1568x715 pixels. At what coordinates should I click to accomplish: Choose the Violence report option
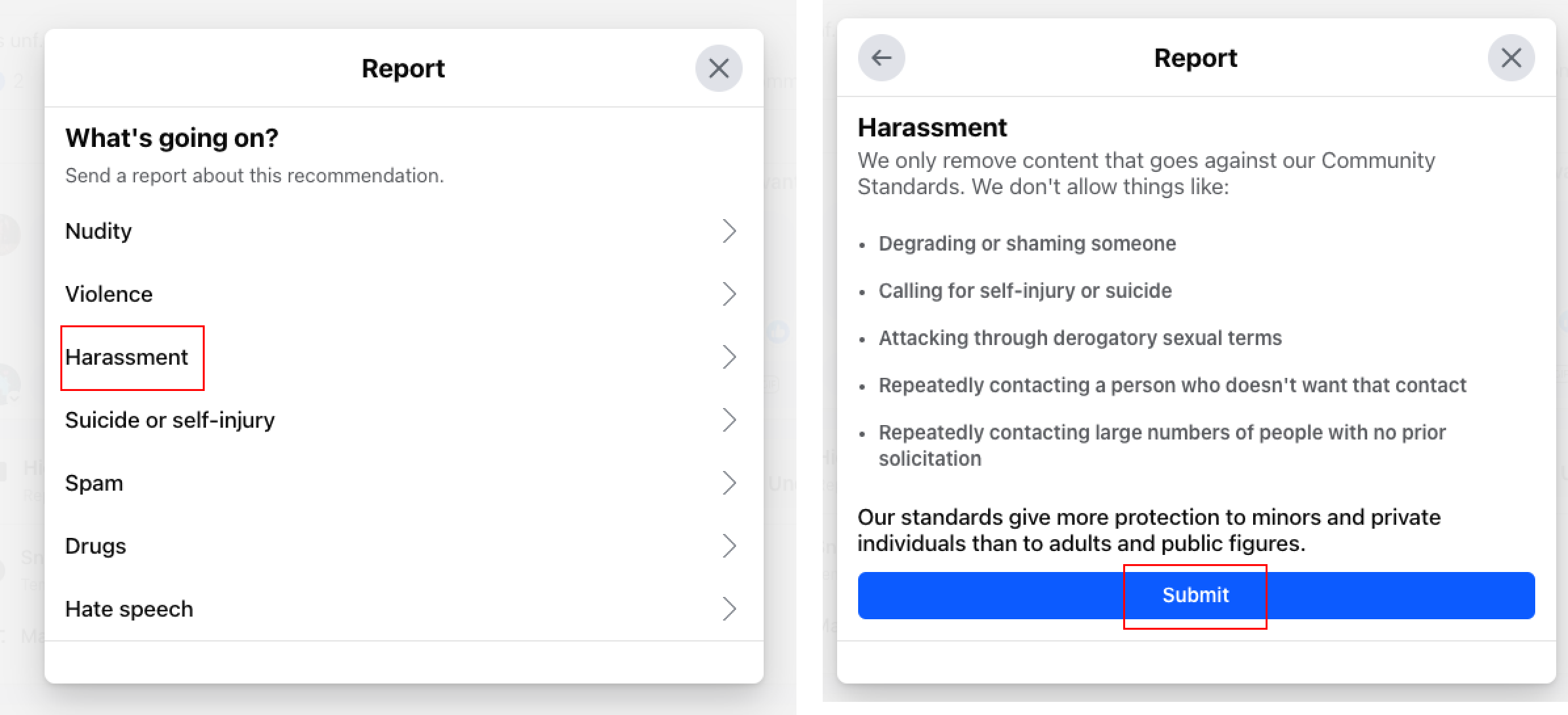pyautogui.click(x=403, y=294)
